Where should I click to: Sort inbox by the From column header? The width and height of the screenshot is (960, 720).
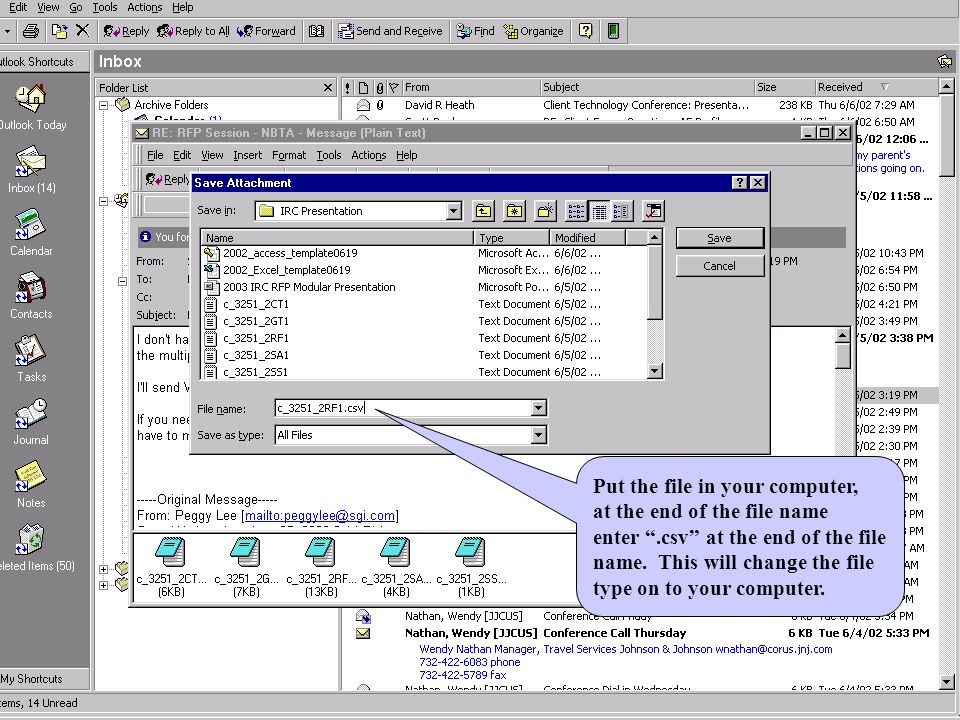point(471,87)
